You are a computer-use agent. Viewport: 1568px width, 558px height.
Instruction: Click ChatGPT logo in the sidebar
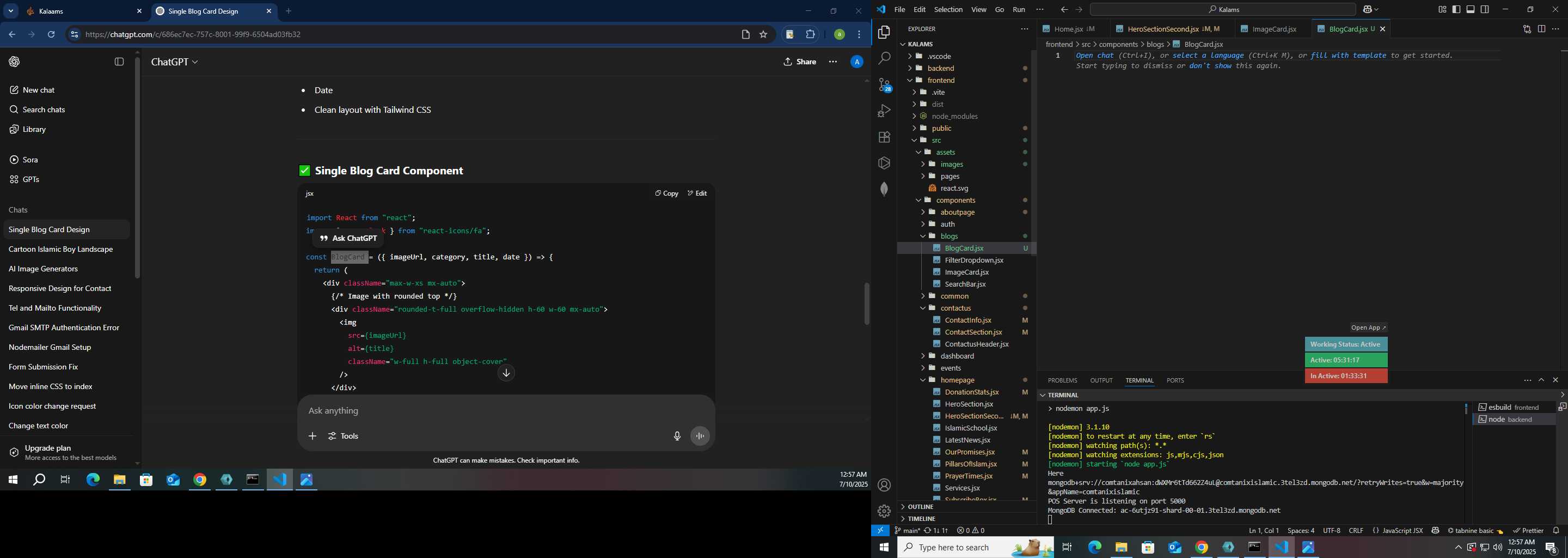15,62
